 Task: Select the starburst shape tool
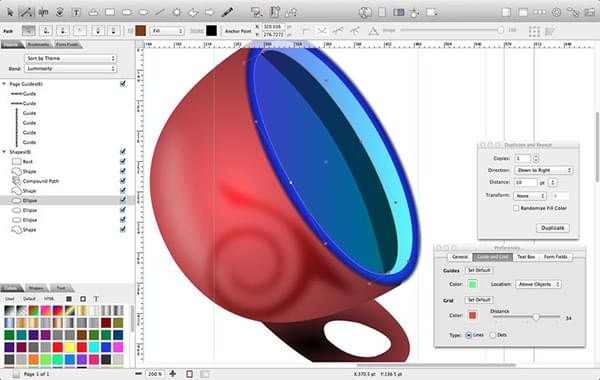tap(176, 12)
